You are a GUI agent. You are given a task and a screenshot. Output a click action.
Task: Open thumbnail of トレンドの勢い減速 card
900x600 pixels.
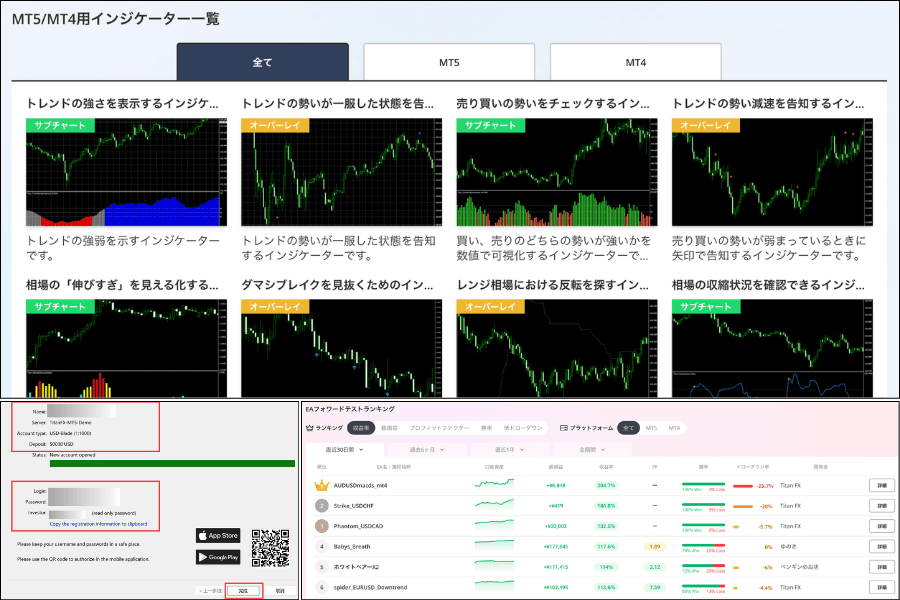tap(772, 172)
